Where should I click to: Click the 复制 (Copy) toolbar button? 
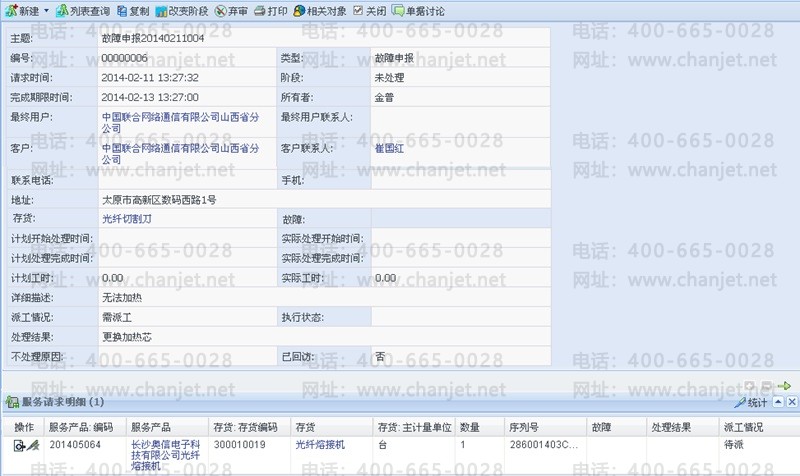133,11
